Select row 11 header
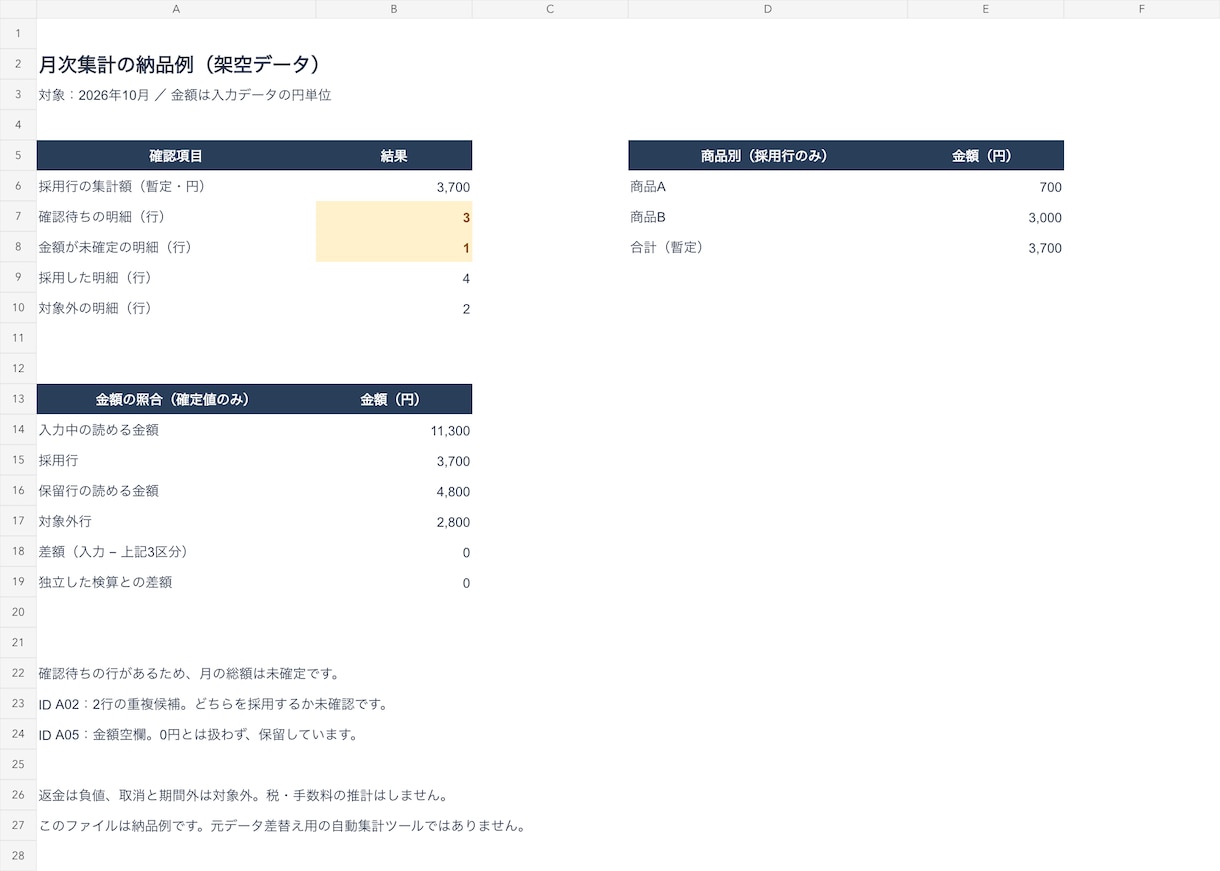The image size is (1220, 871). (18, 338)
